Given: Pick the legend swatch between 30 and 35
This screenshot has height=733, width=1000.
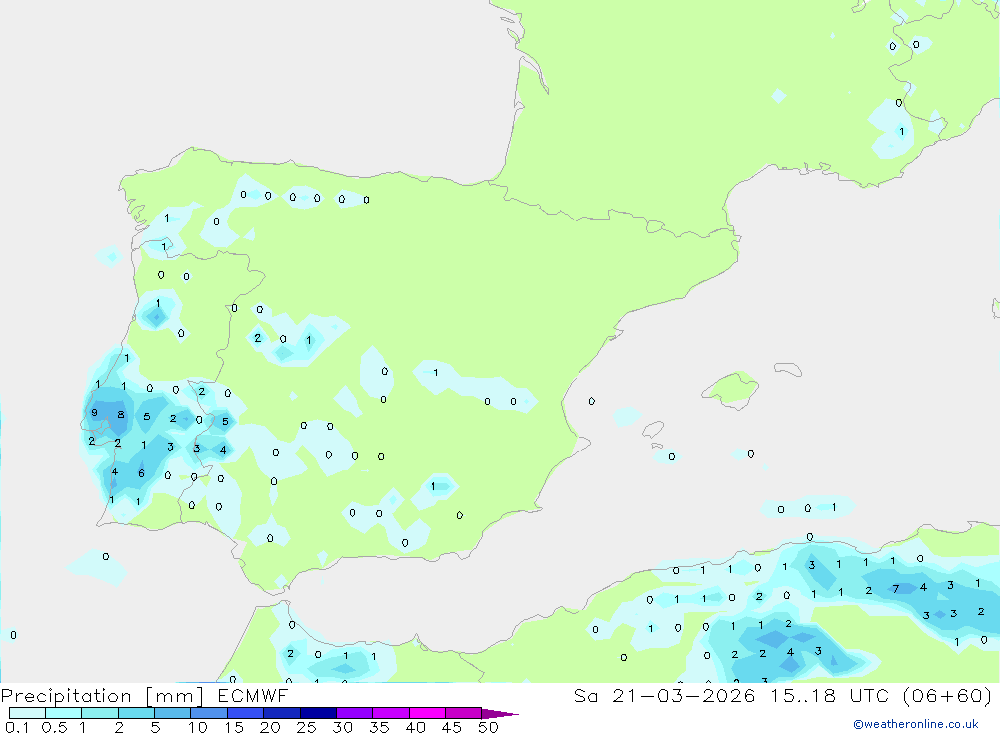Looking at the screenshot, I should (x=354, y=713).
